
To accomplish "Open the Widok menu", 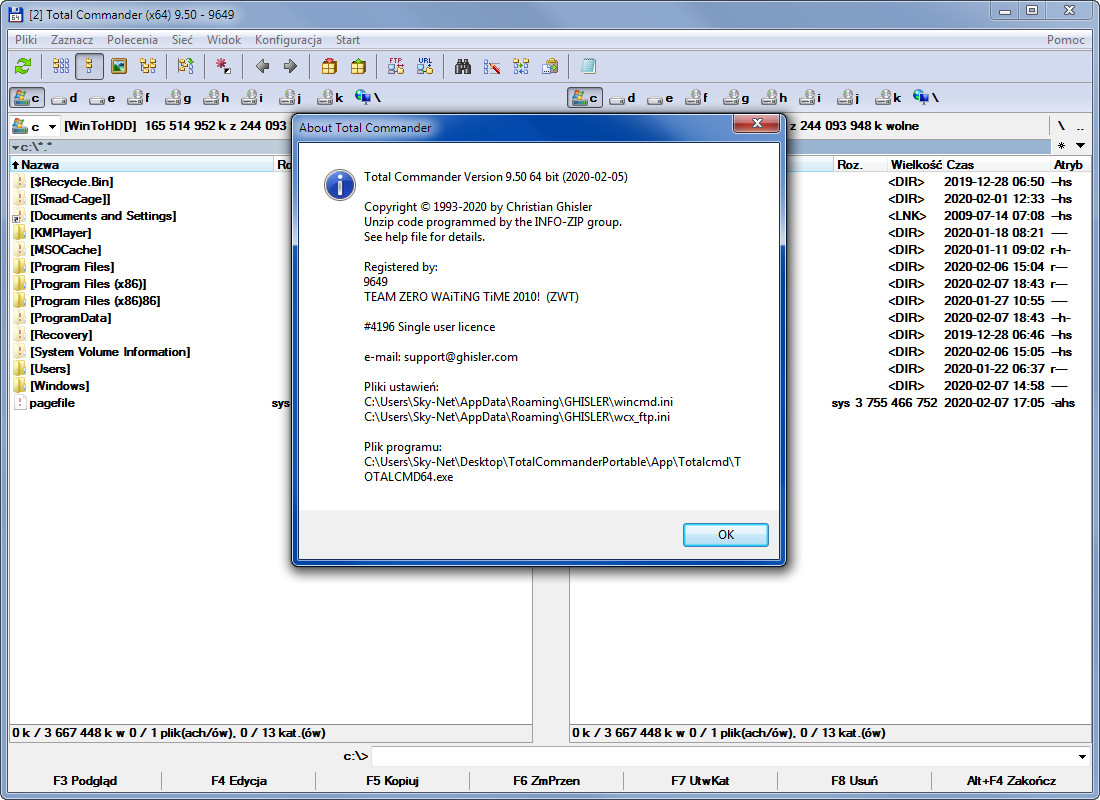I will click(x=224, y=40).
